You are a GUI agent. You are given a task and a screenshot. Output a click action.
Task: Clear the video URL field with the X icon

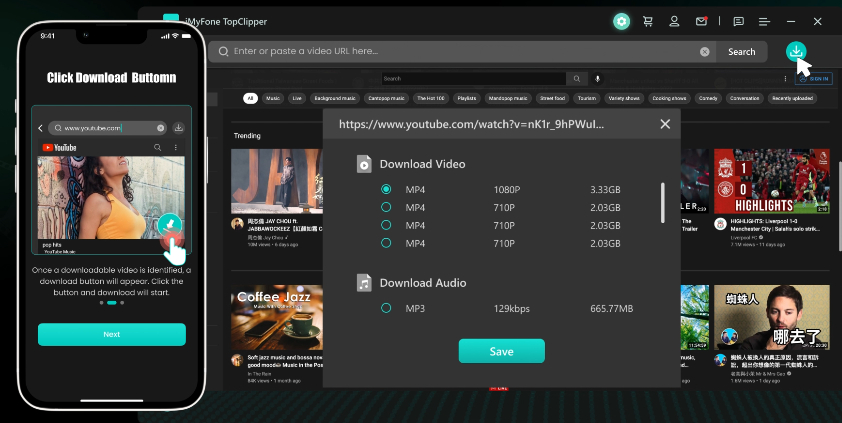tap(705, 52)
